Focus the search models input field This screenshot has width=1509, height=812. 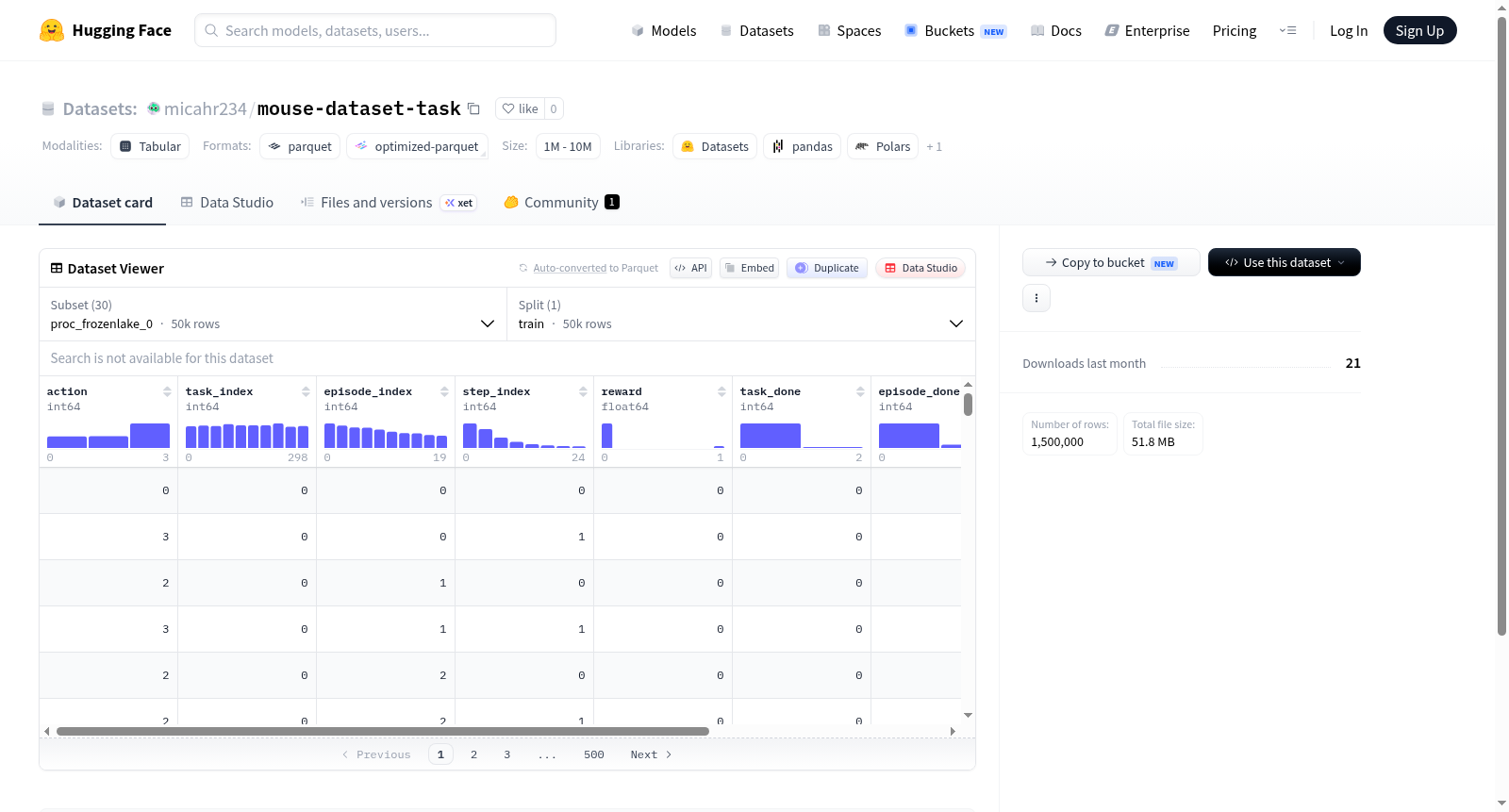click(x=375, y=30)
